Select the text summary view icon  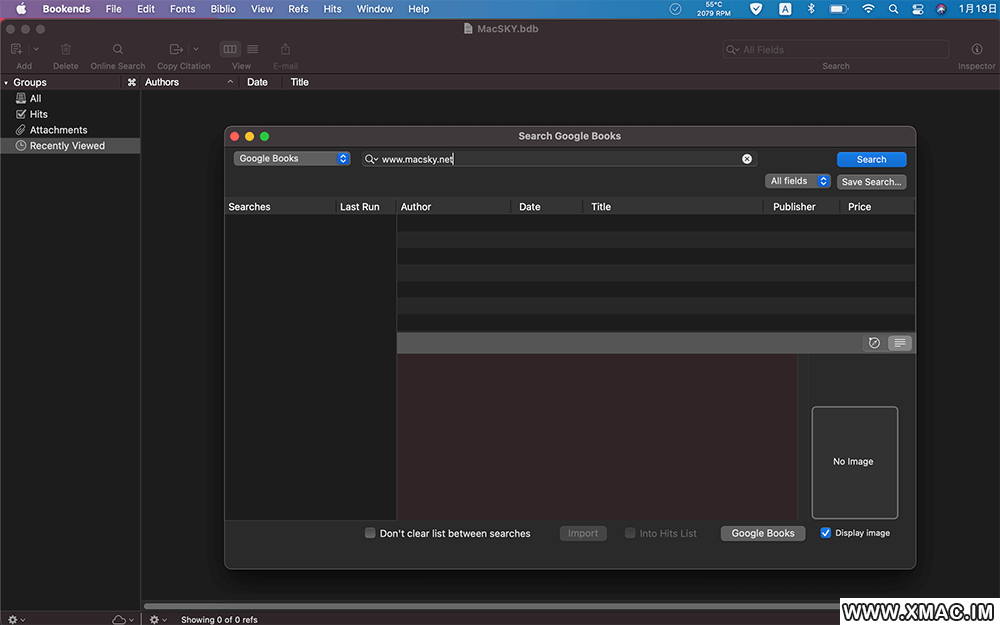[x=900, y=343]
